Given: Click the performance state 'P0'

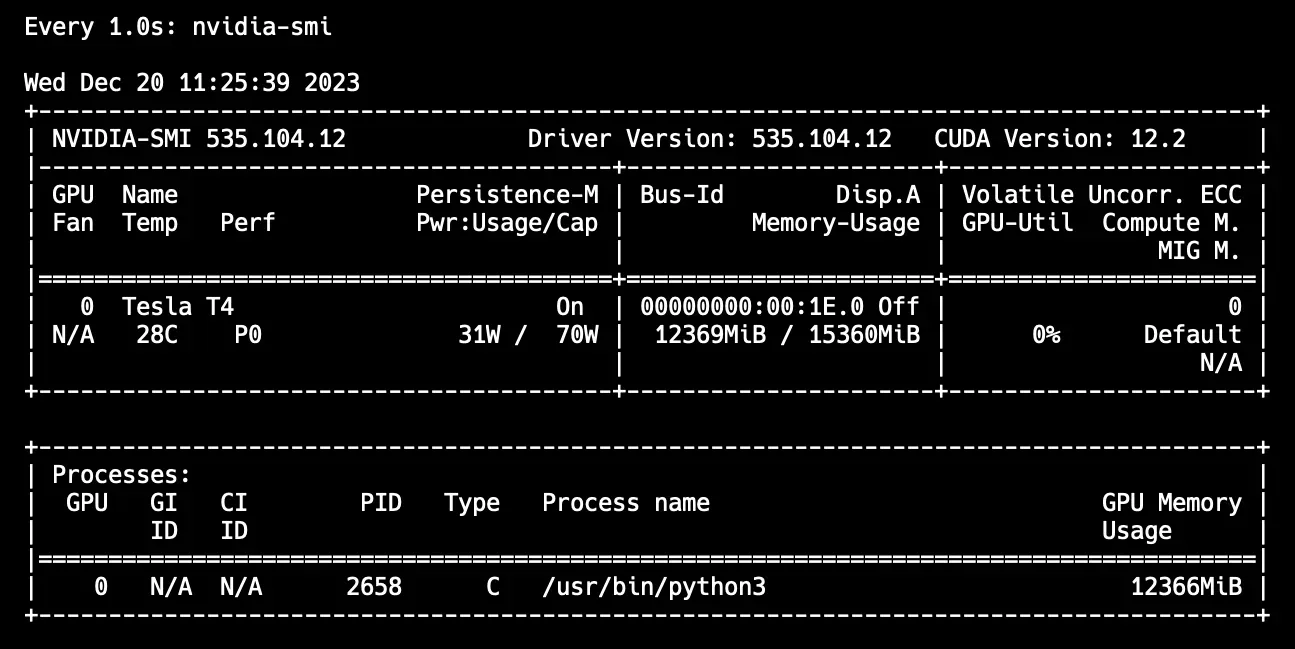Looking at the screenshot, I should click(248, 334).
